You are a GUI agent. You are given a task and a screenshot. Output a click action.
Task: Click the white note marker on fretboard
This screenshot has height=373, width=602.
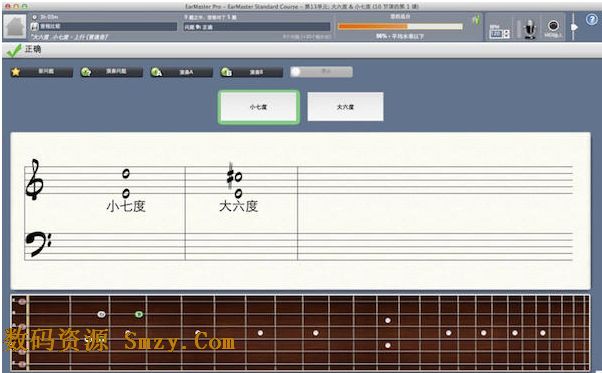point(101,314)
